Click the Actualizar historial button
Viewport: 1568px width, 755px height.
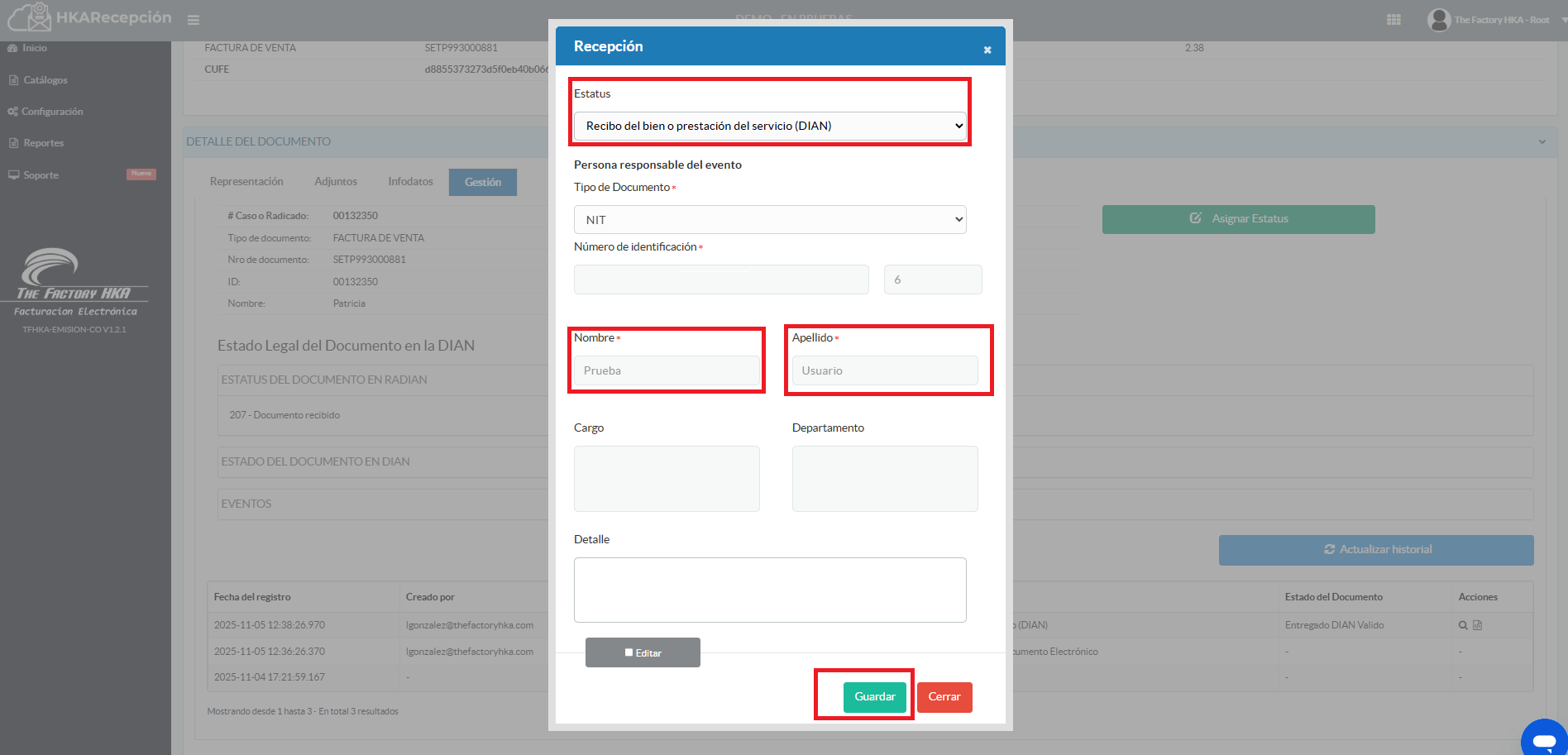(x=1375, y=550)
